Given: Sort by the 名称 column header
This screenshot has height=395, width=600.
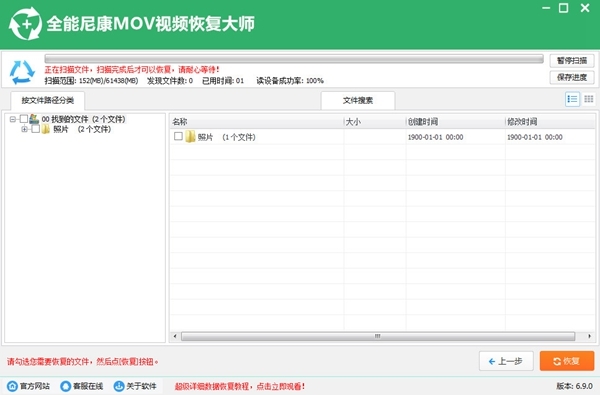Looking at the screenshot, I should click(257, 122).
